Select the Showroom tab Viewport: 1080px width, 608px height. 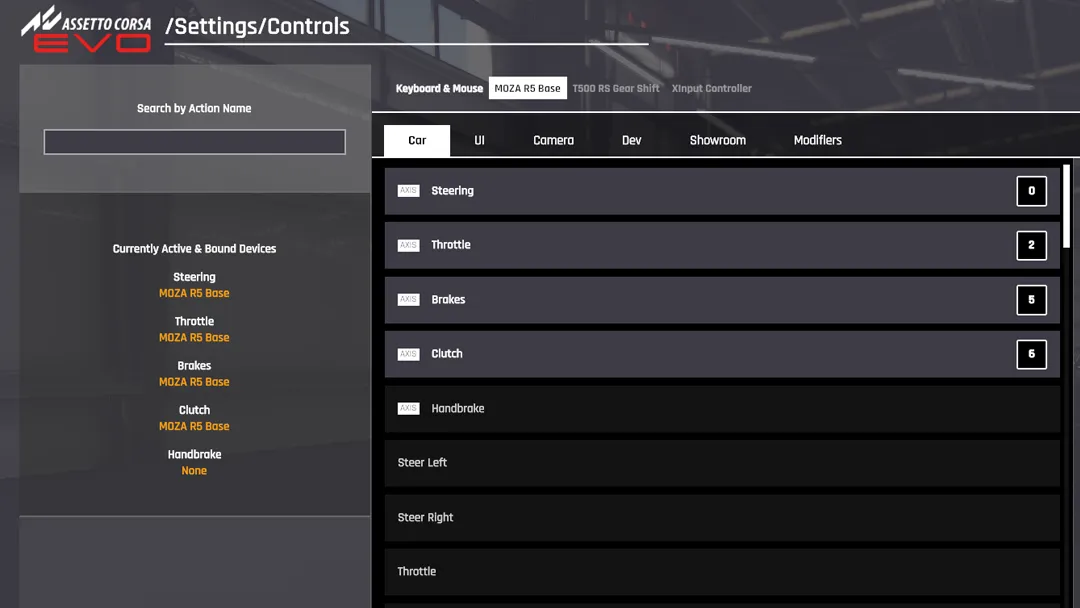click(717, 140)
